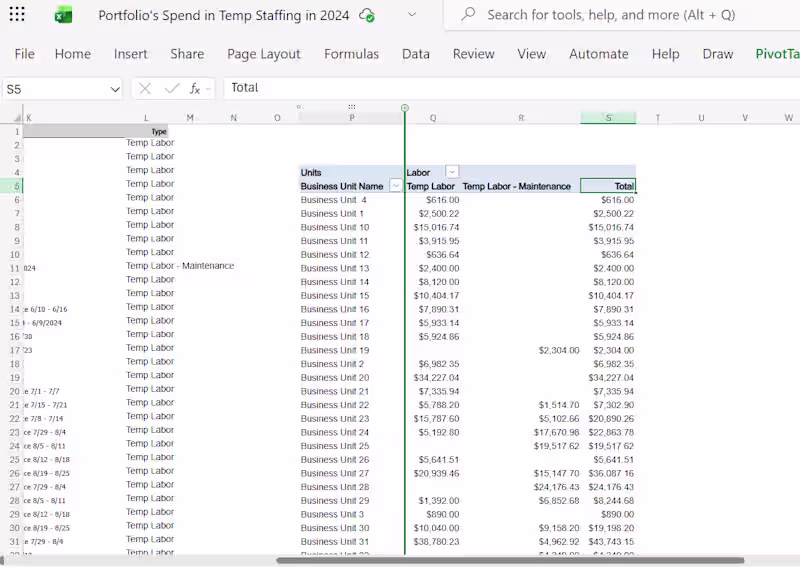Click the search box for tools and help
Viewport: 800px width, 567px height.
click(622, 15)
